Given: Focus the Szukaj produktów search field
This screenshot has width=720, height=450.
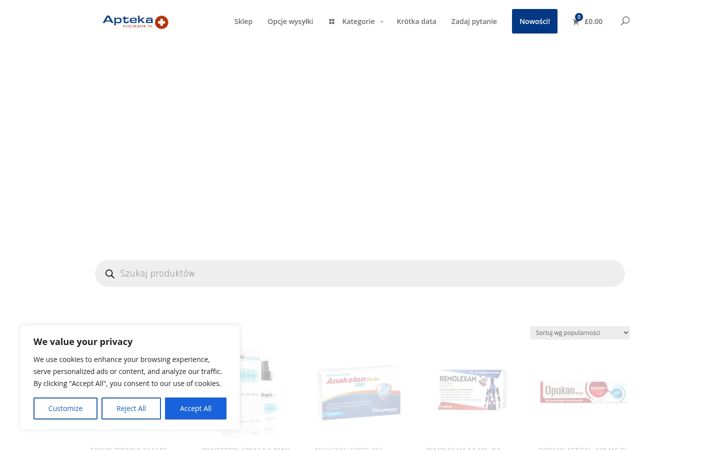Looking at the screenshot, I should click(x=360, y=274).
